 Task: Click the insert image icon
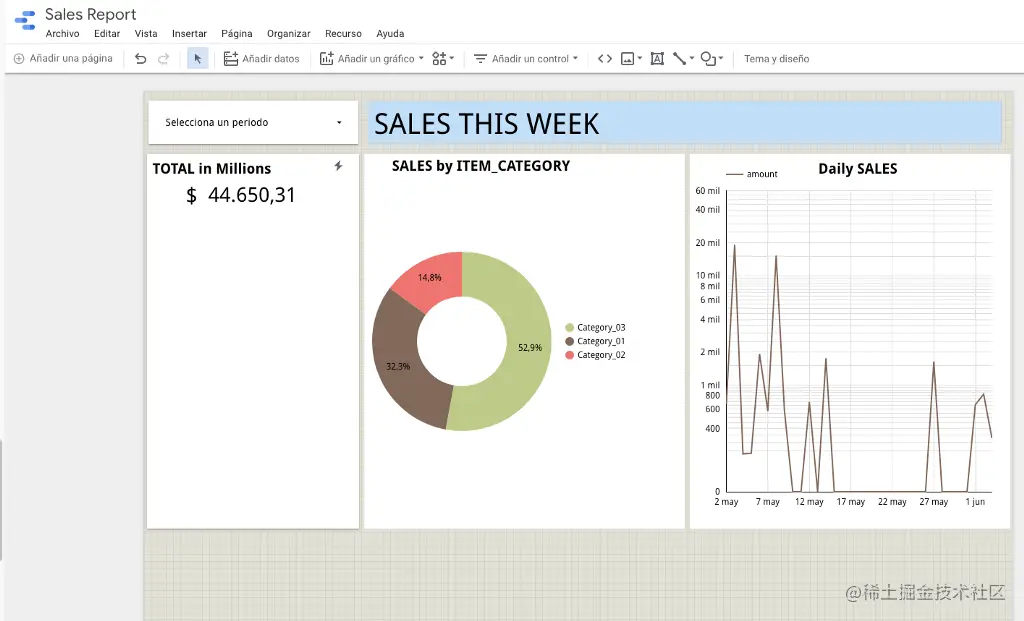pos(627,59)
